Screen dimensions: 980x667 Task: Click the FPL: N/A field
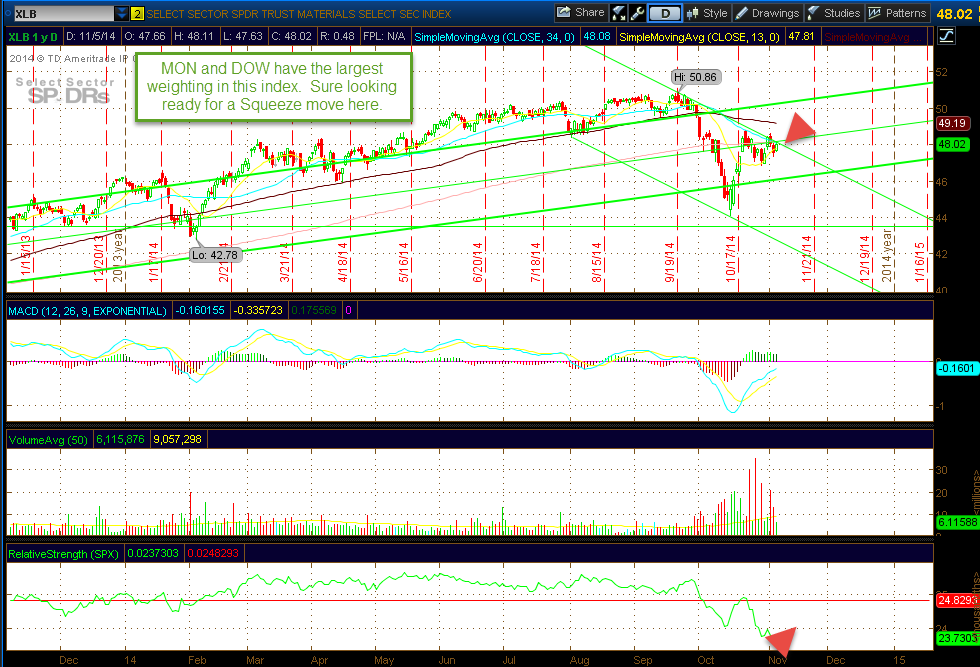click(x=384, y=37)
